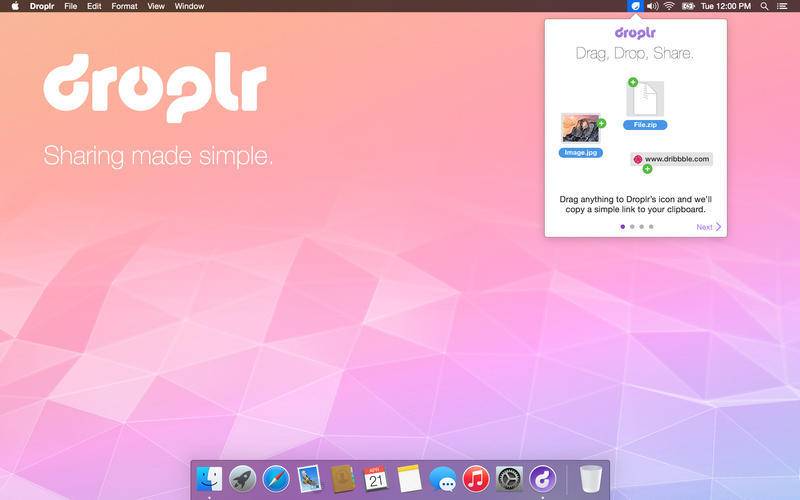Screen dimensions: 800x500
Task: Select the first page indicator dot
Action: (622, 227)
